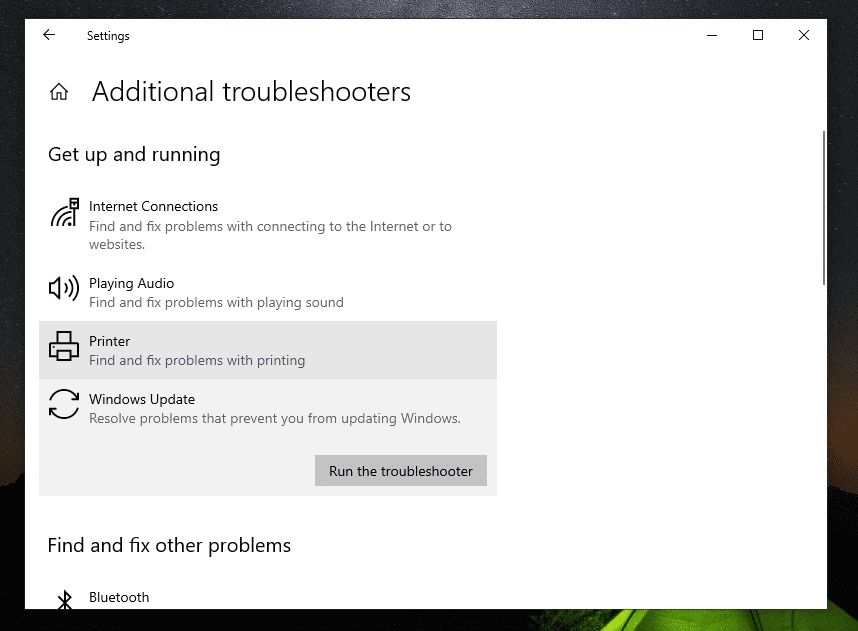The image size is (858, 631).
Task: Go to Settings home via house icon
Action: click(x=59, y=93)
